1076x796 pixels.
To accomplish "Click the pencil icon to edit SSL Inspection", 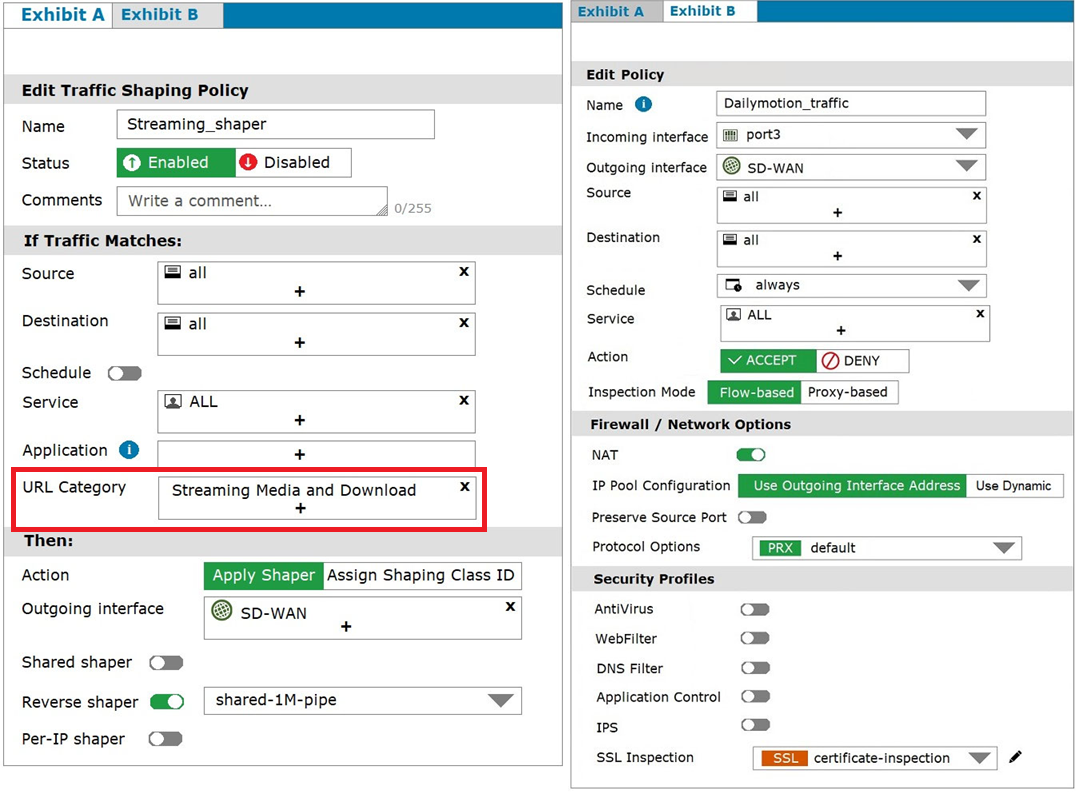I will [x=1016, y=758].
